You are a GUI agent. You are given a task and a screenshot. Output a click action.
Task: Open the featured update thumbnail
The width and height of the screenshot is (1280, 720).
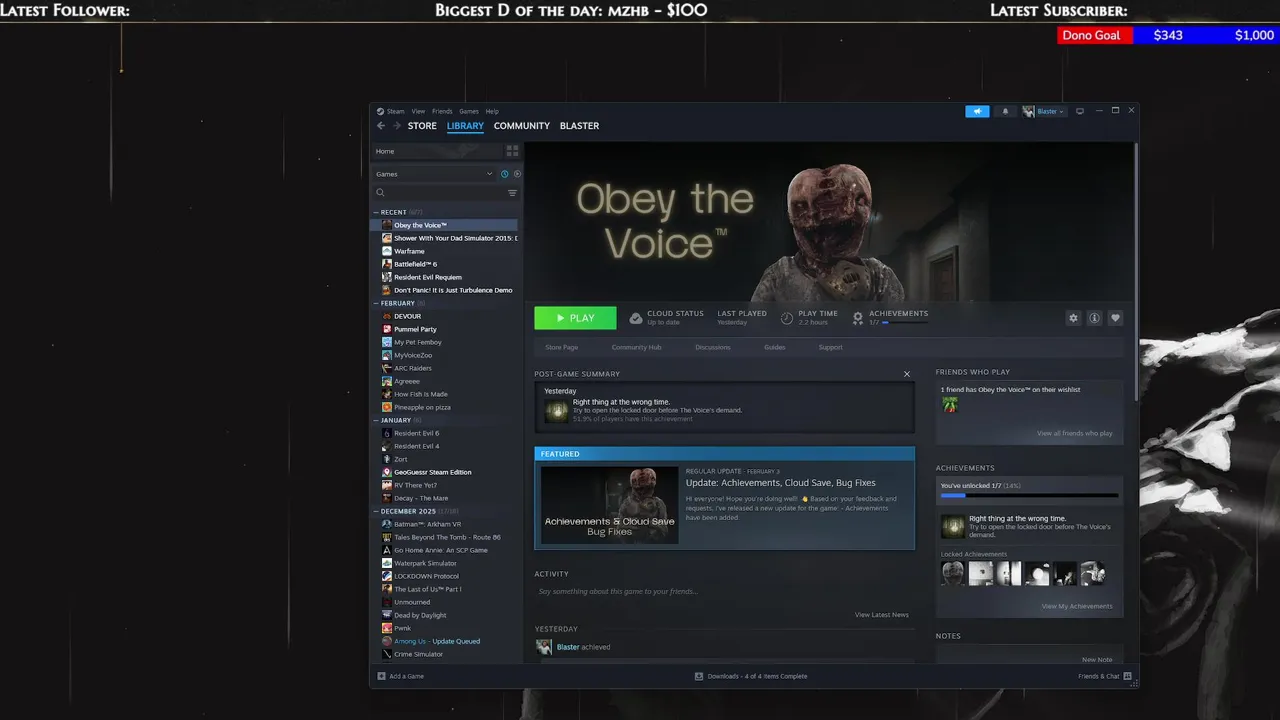tap(609, 505)
